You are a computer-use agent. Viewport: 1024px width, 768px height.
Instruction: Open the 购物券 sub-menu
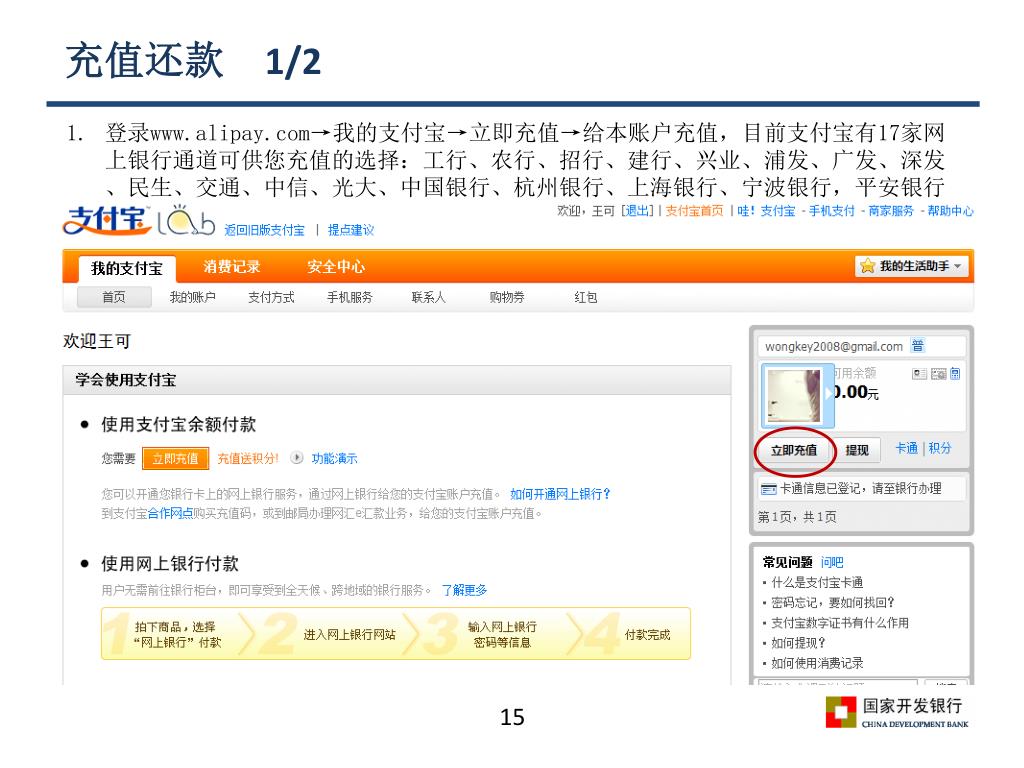(507, 297)
